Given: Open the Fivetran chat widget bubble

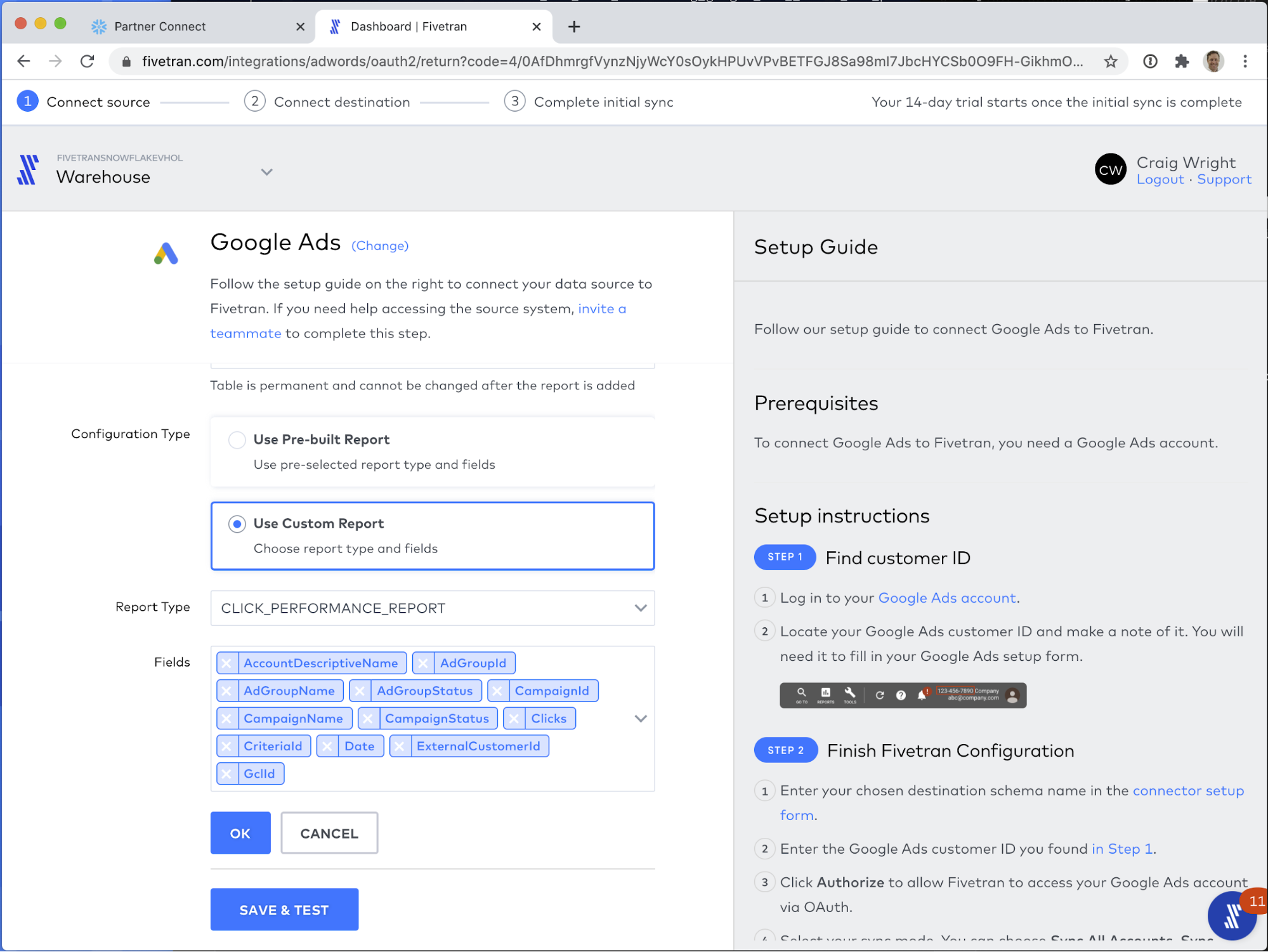Looking at the screenshot, I should click(1231, 915).
